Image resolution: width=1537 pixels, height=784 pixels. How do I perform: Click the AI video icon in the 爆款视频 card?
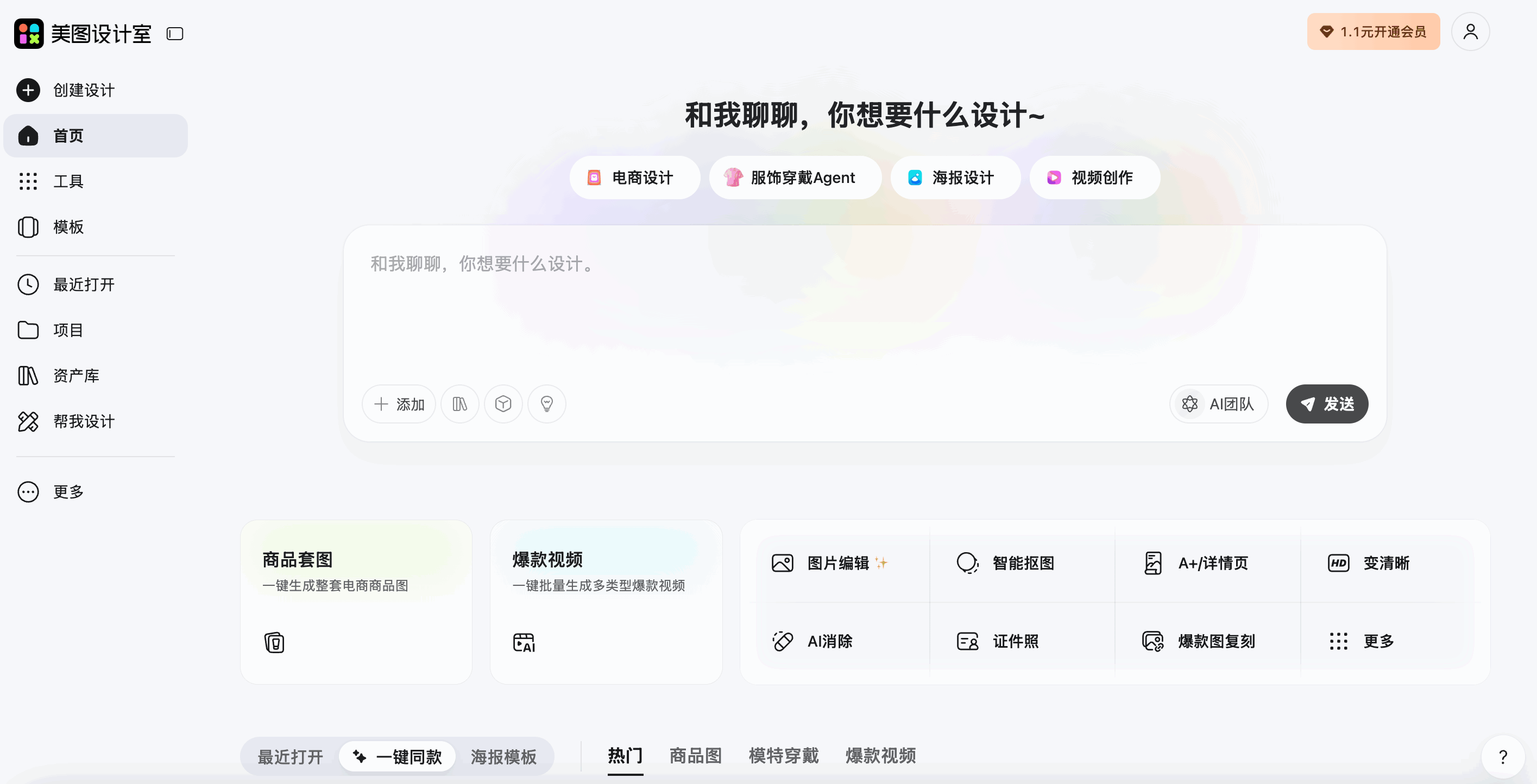tap(524, 642)
